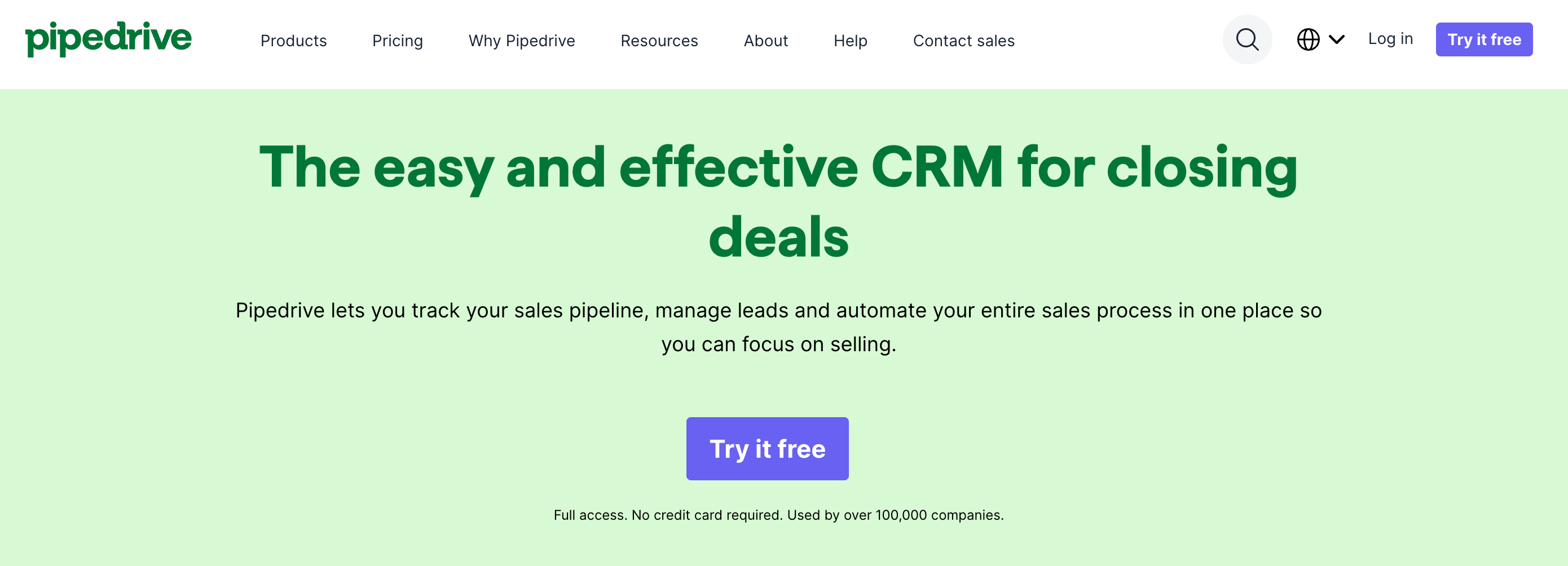Click the Full access footnote phrase
The image size is (1568, 566).
[x=590, y=515]
